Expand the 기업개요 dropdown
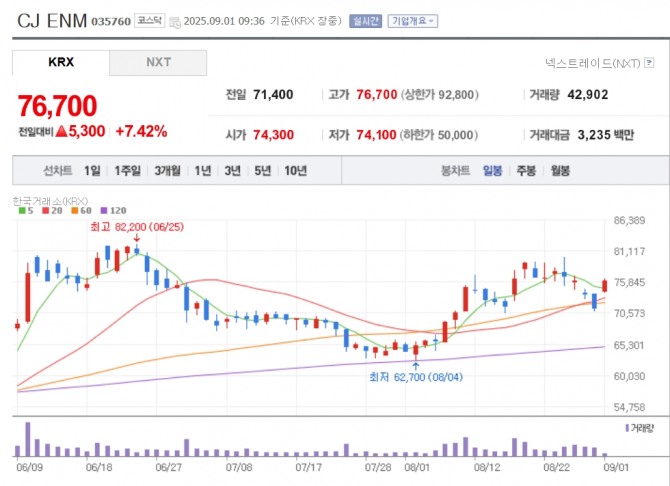Viewport: 670px width, 486px height. tap(411, 21)
